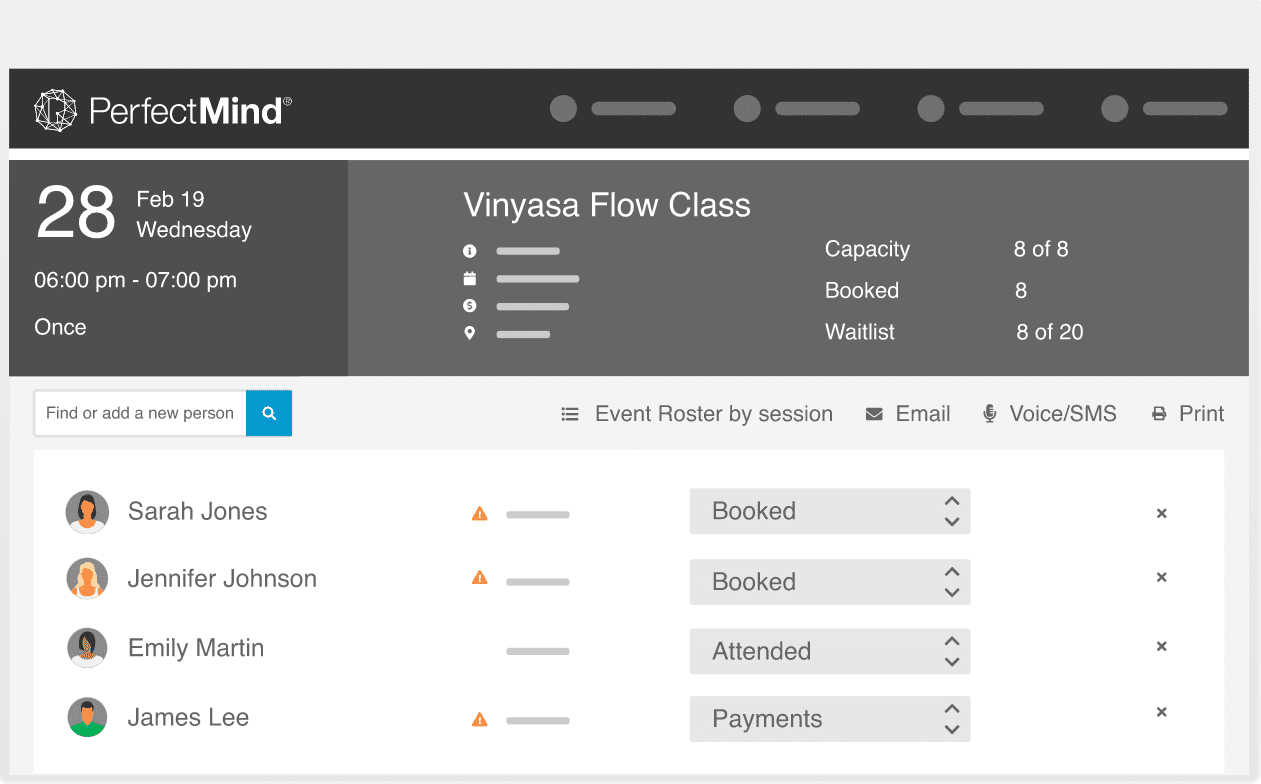This screenshot has width=1261, height=784.
Task: Click the blue search magnifier button
Action: [x=269, y=413]
